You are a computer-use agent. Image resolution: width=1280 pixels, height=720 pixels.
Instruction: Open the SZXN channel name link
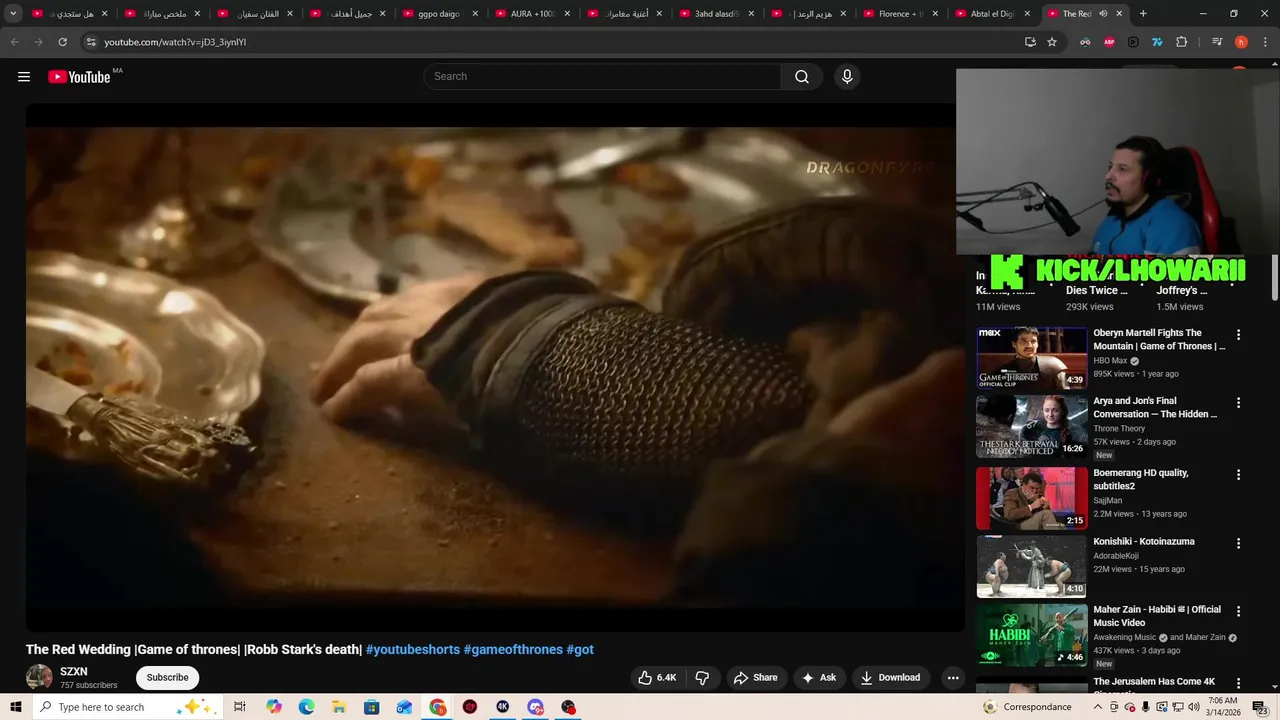tap(74, 672)
